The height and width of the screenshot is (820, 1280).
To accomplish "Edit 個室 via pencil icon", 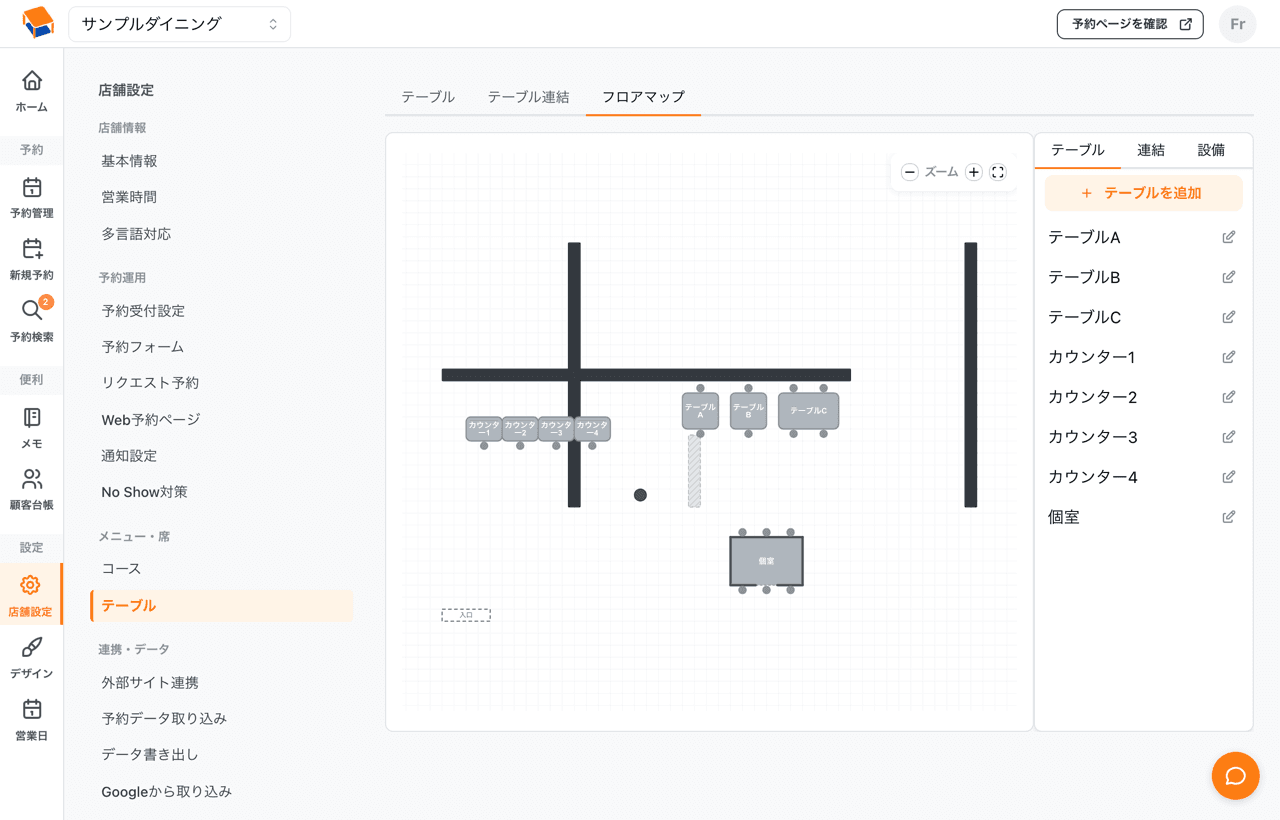I will (1229, 517).
